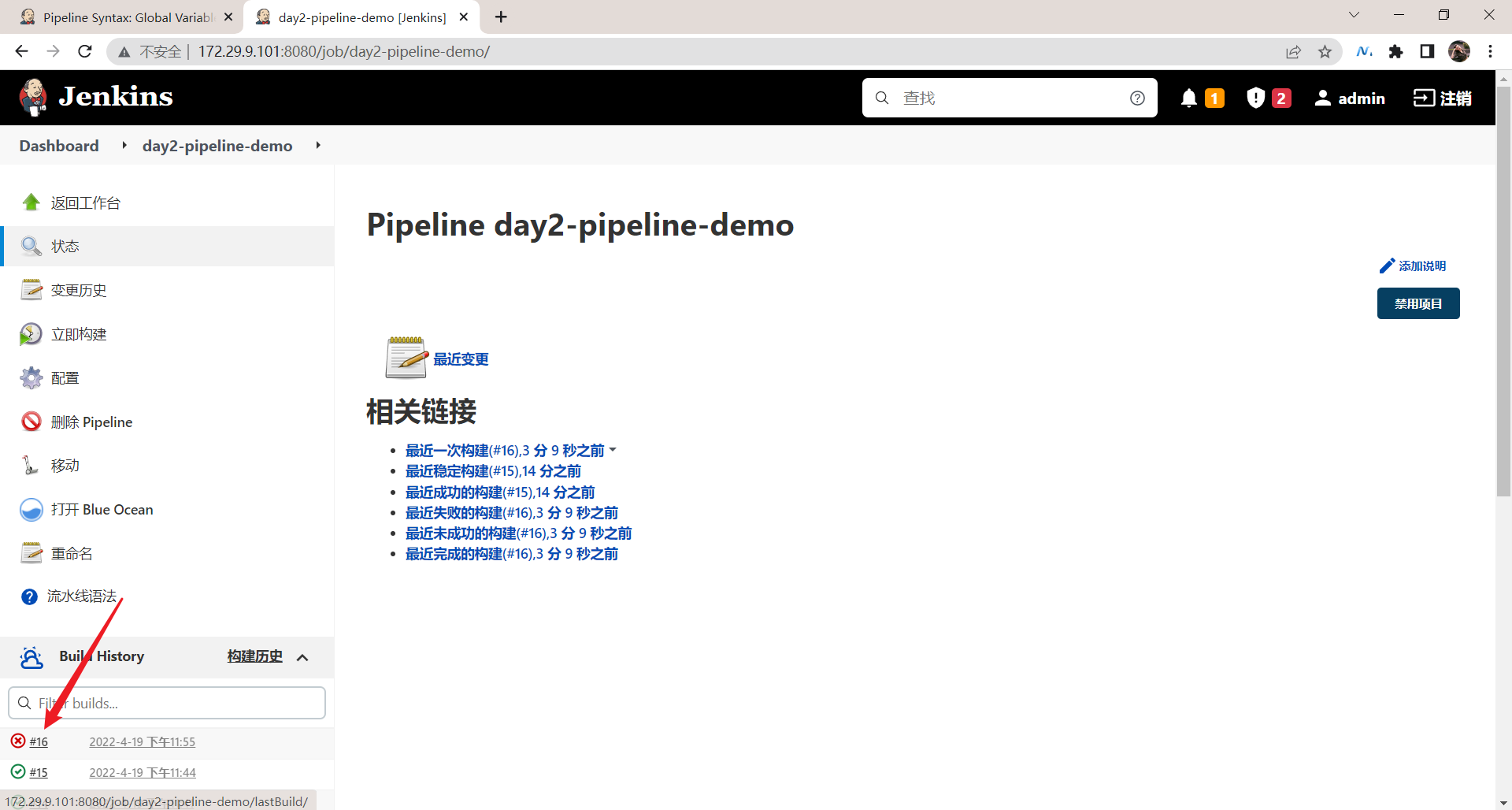
Task: Share this page via address-bar icon
Action: click(x=1293, y=52)
